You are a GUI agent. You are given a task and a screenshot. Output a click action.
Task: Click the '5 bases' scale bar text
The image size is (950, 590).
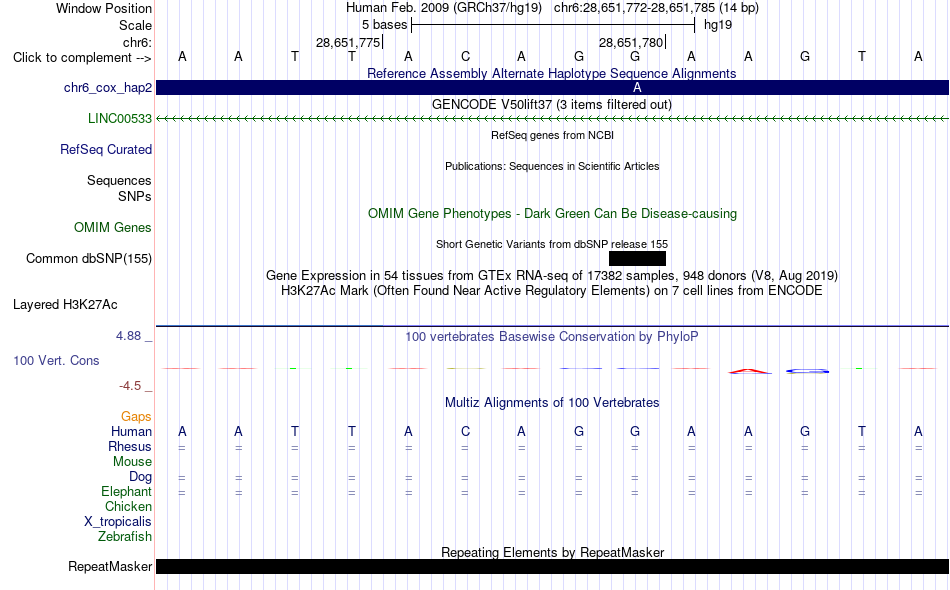coord(385,25)
